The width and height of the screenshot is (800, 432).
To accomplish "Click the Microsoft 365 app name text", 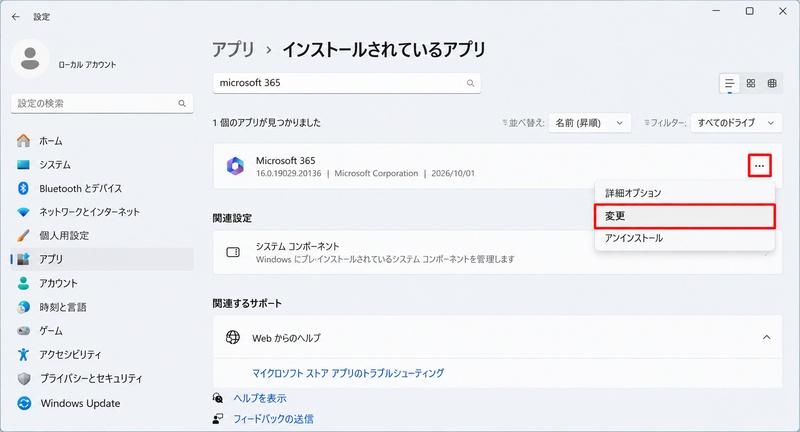I will 286,161.
